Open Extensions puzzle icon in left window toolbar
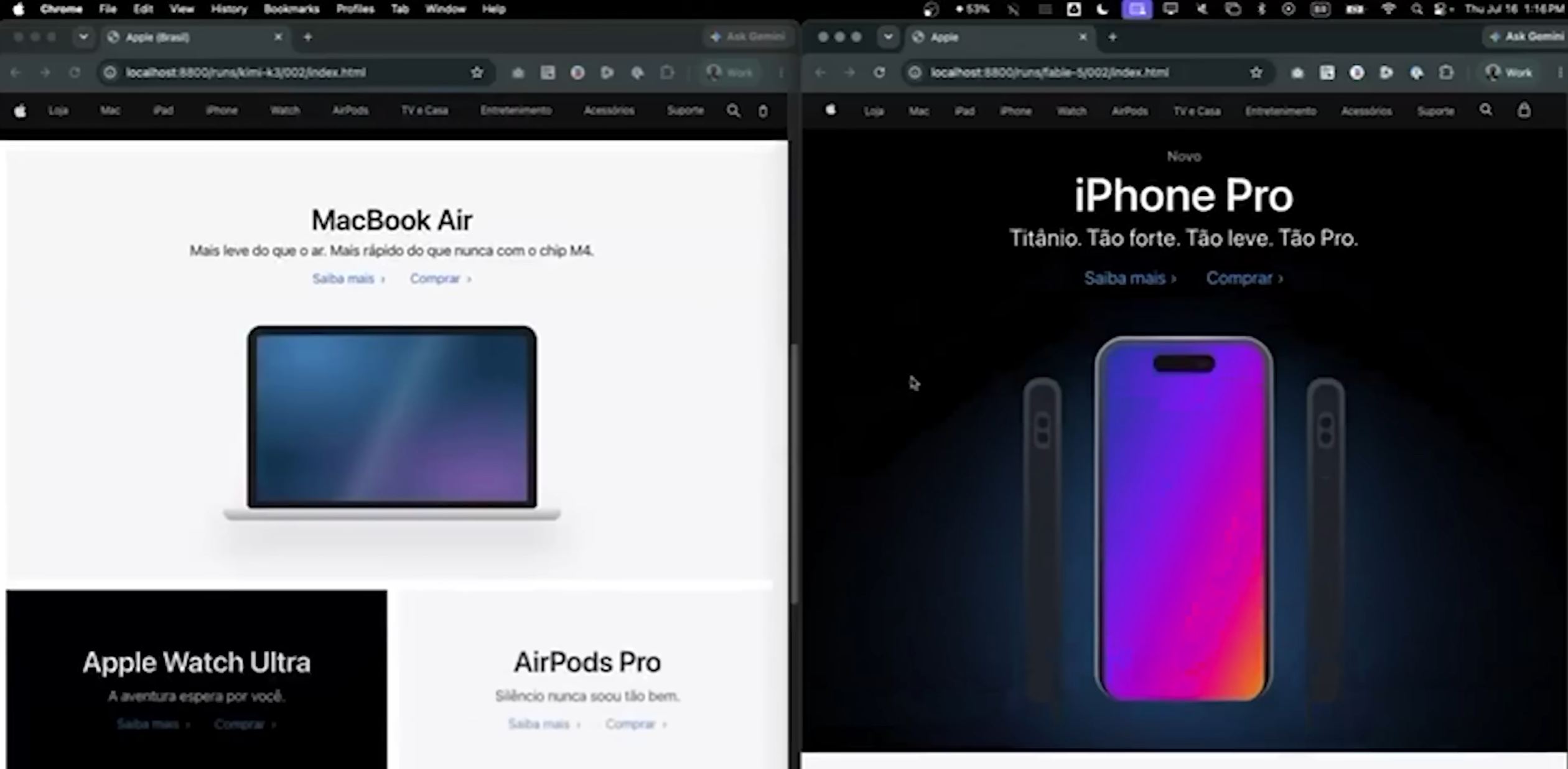Image resolution: width=1568 pixels, height=769 pixels. click(667, 73)
